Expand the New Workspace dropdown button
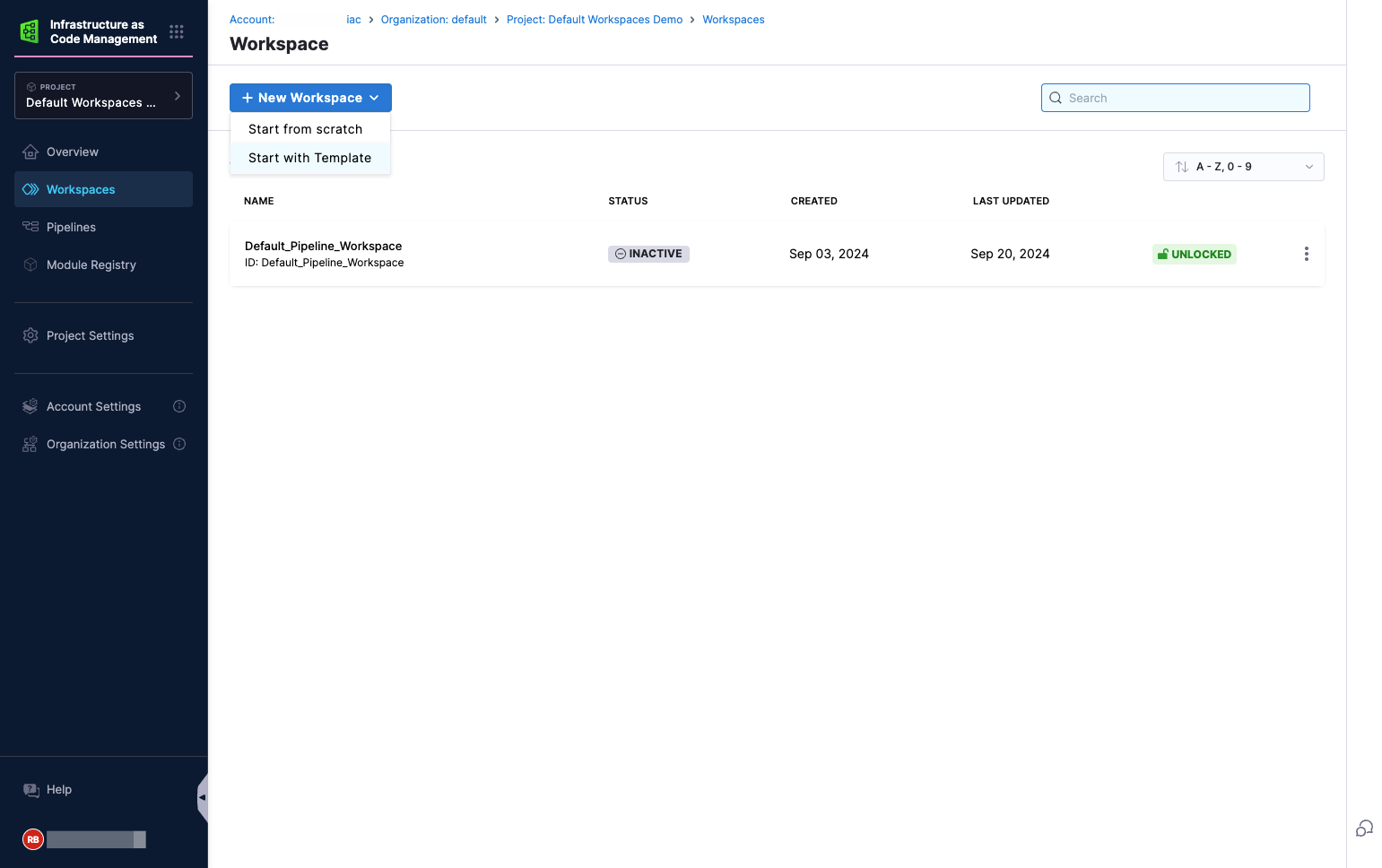The image size is (1382, 868). pos(310,98)
